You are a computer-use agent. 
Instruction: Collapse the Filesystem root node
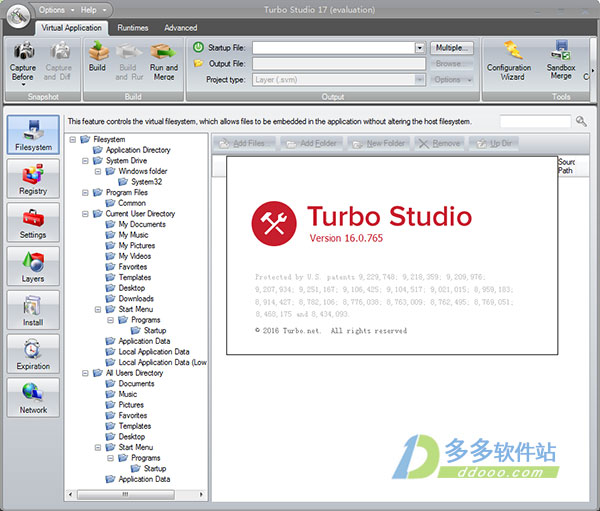[72, 139]
